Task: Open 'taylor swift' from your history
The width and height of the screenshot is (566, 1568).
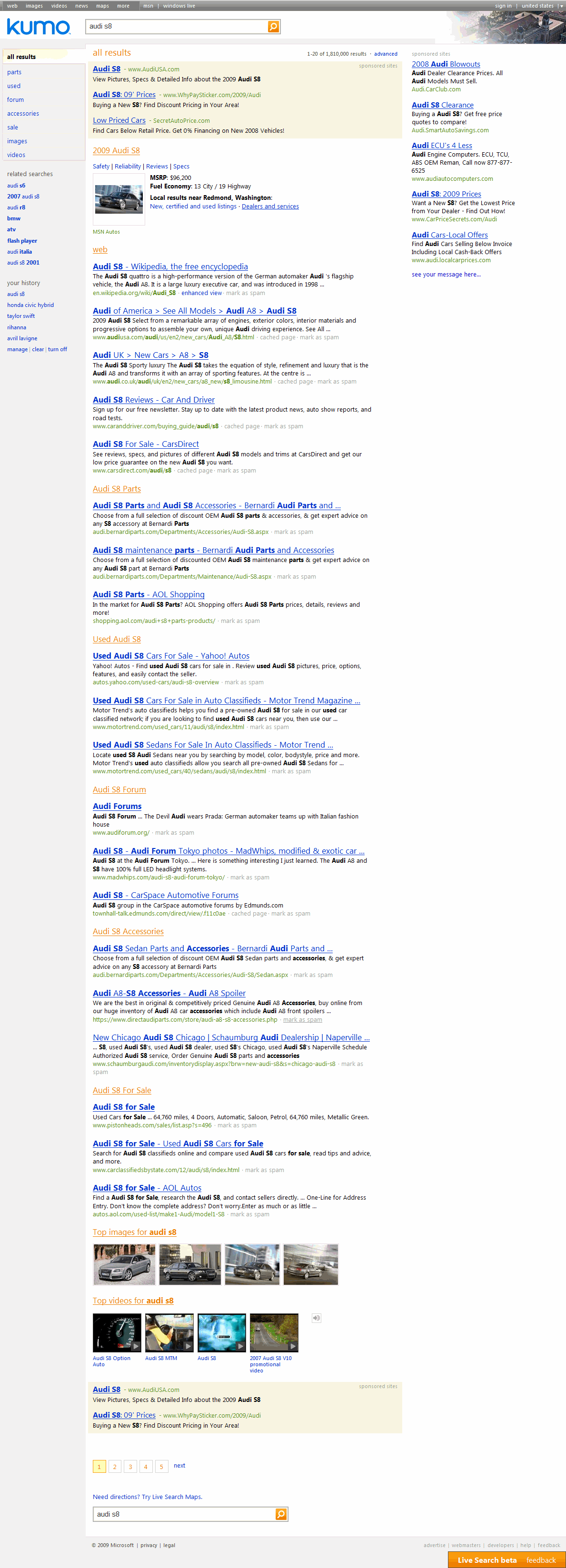Action: [x=20, y=316]
